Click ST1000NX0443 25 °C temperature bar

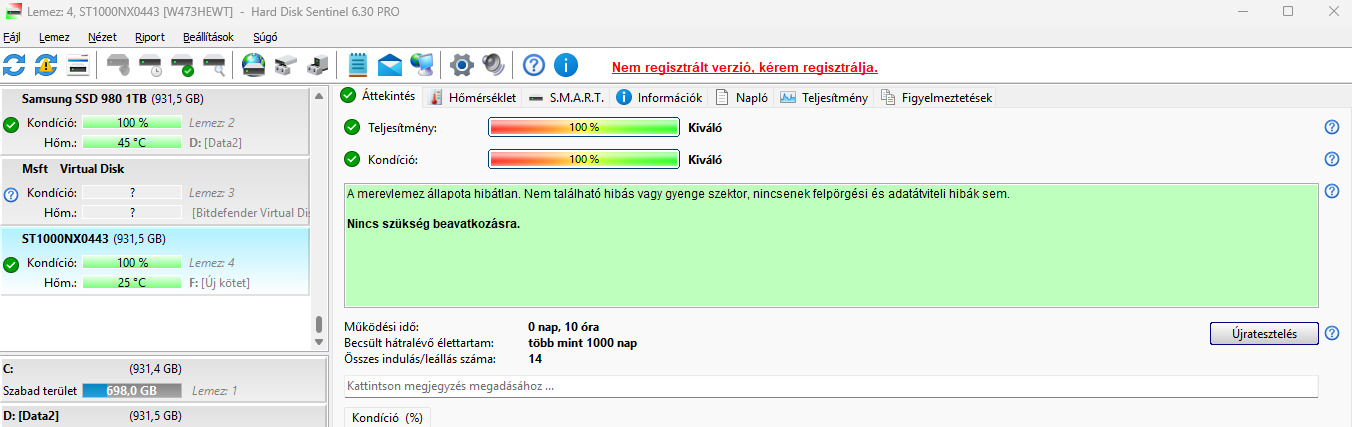[132, 282]
